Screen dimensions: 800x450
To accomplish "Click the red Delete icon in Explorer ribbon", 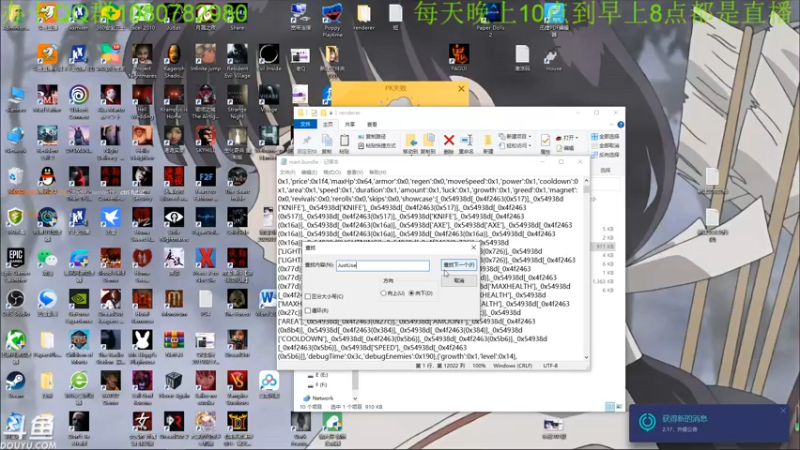I will pyautogui.click(x=449, y=140).
